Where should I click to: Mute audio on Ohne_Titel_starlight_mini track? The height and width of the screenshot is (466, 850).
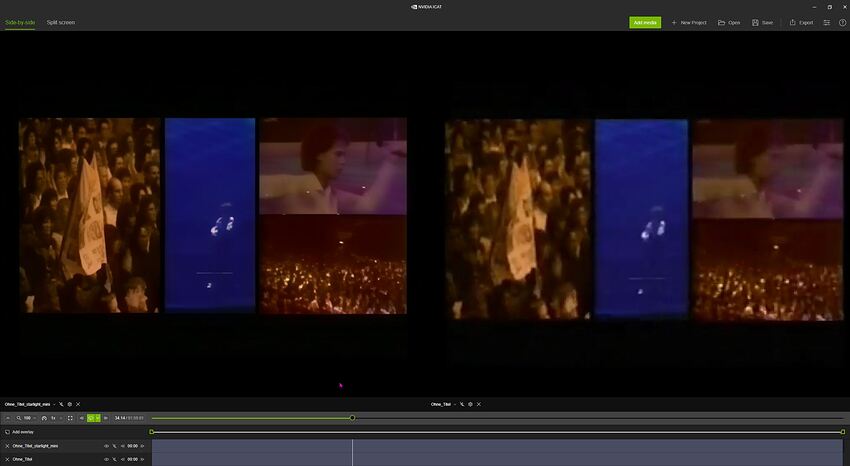(x=123, y=446)
